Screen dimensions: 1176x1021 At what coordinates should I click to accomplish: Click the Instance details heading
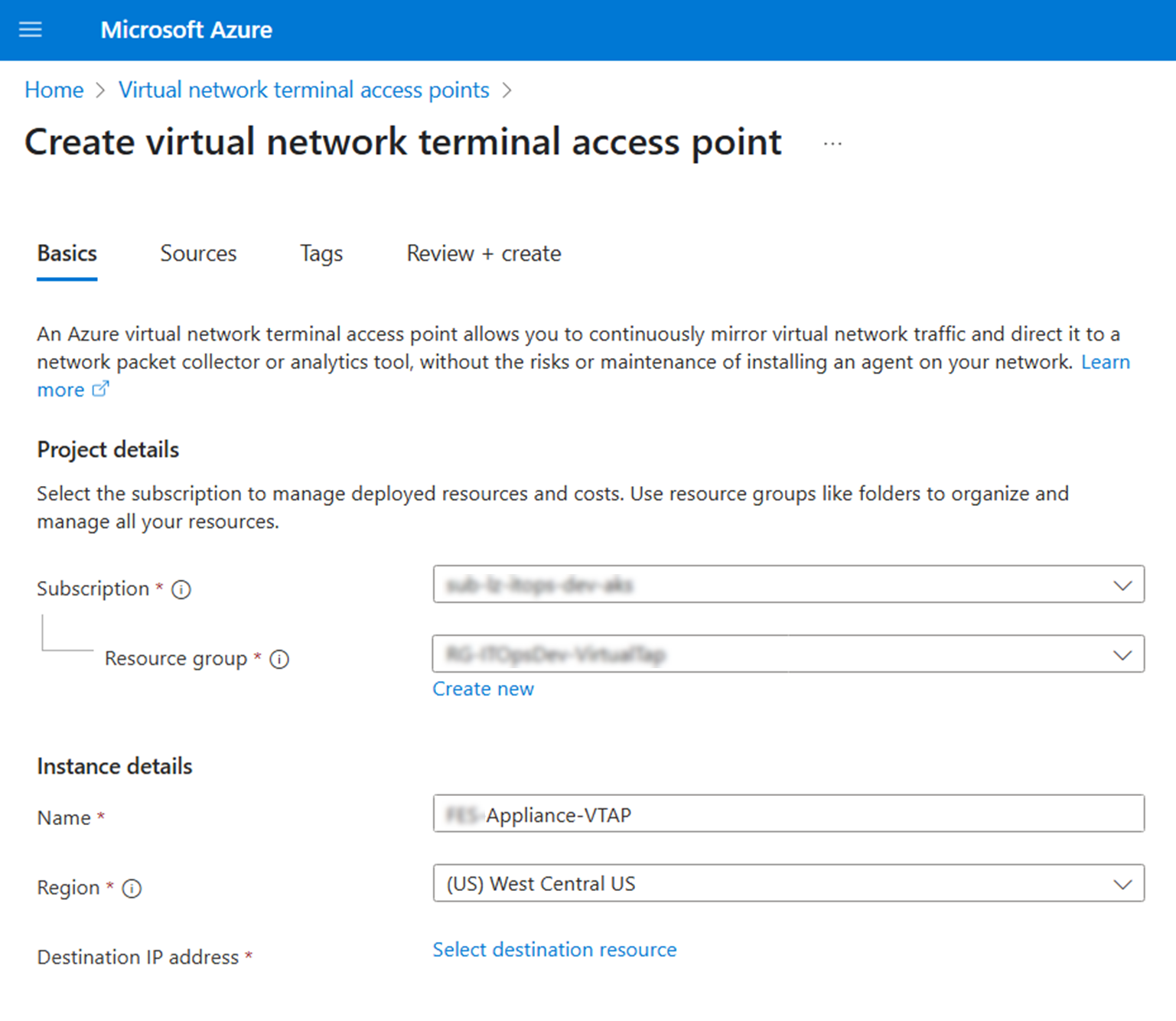pyautogui.click(x=115, y=767)
